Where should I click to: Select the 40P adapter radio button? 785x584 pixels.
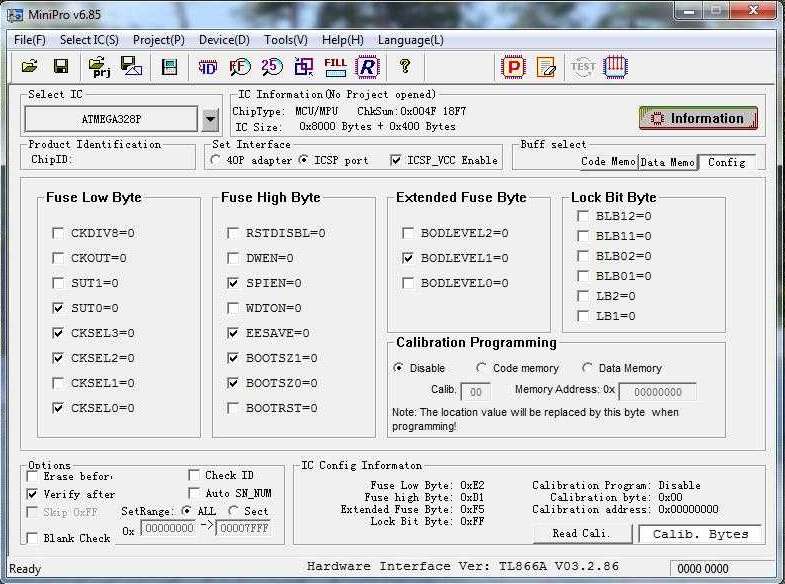tap(217, 160)
